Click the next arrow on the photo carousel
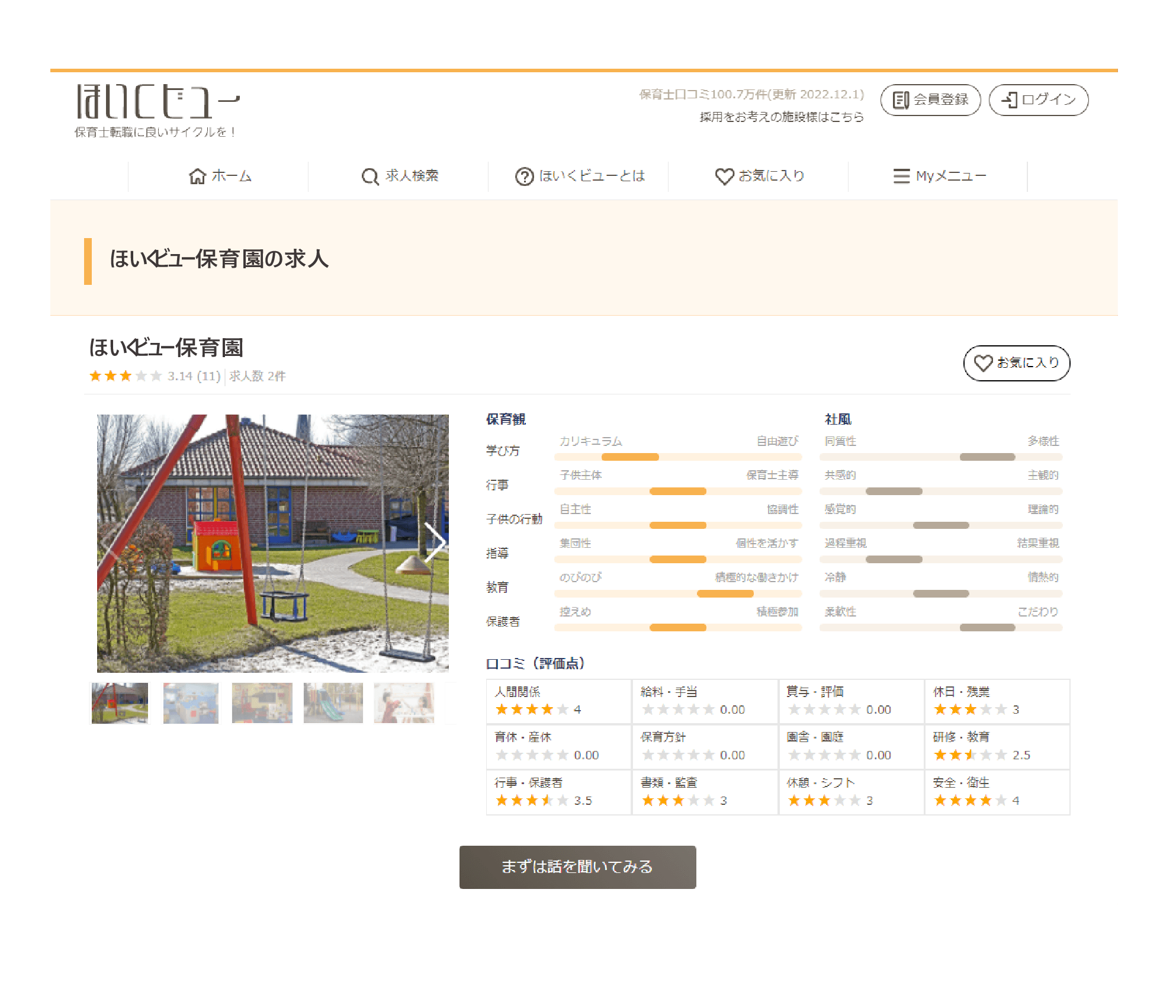Screen dimensions: 1176x1008 [439, 542]
